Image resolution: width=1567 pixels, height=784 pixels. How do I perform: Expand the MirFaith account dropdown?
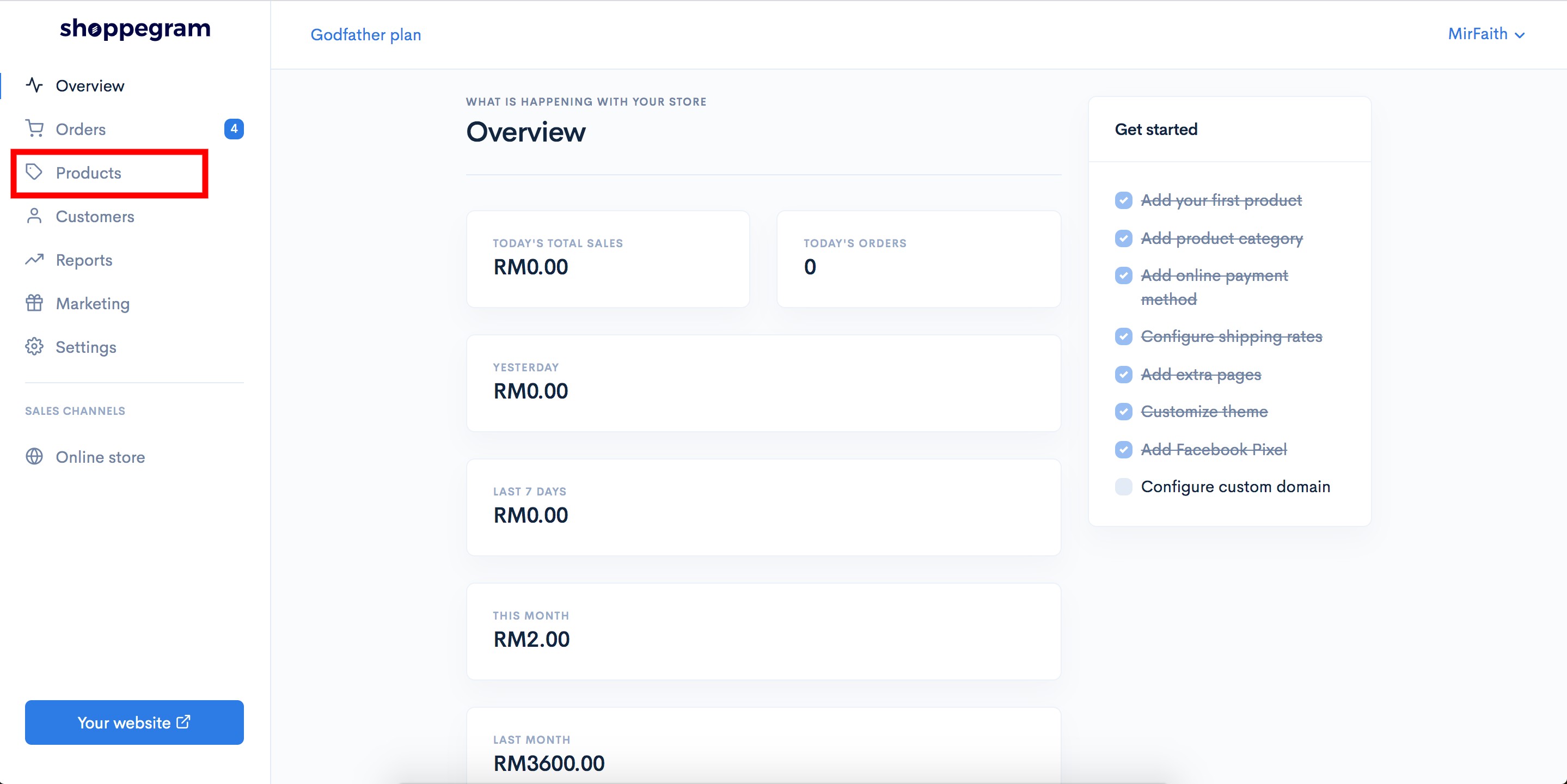[1486, 34]
